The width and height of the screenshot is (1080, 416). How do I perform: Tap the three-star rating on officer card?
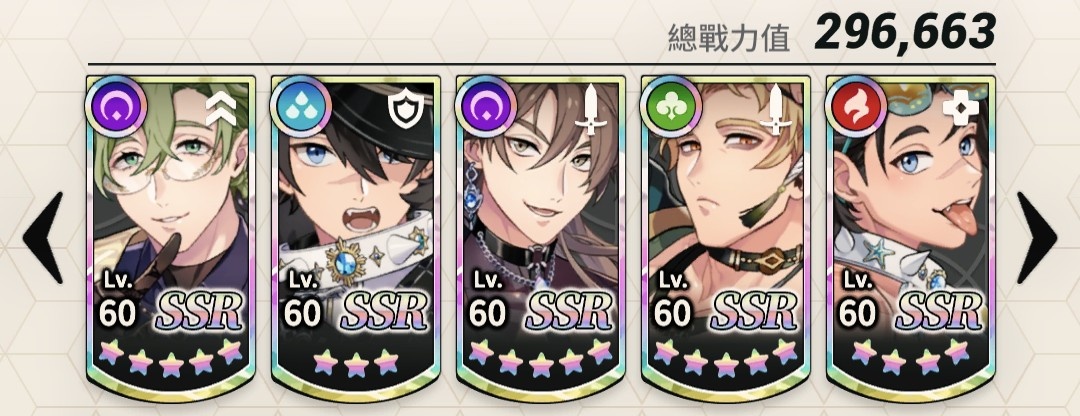pyautogui.click(x=355, y=362)
